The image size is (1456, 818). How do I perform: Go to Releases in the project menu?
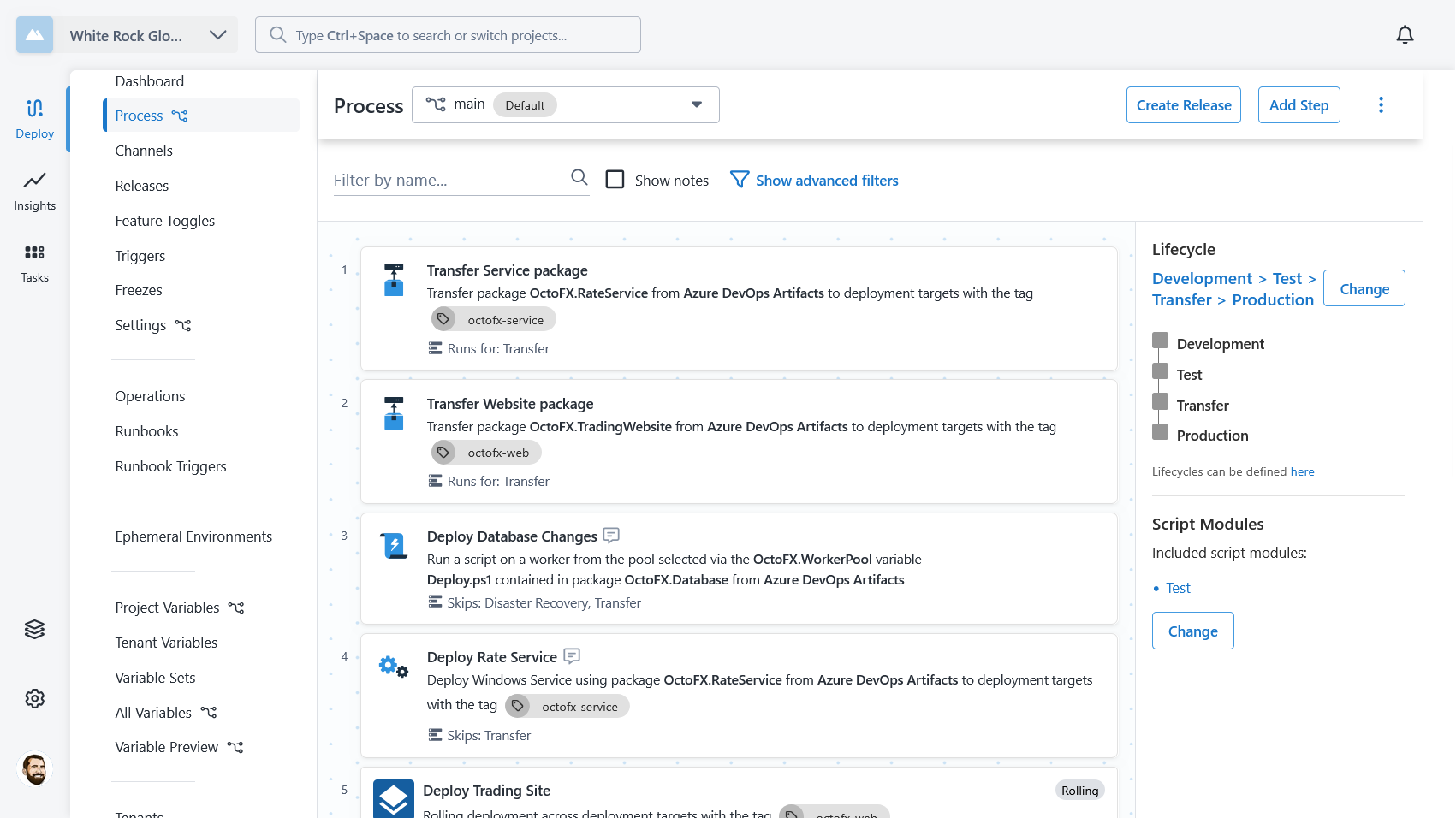point(142,186)
